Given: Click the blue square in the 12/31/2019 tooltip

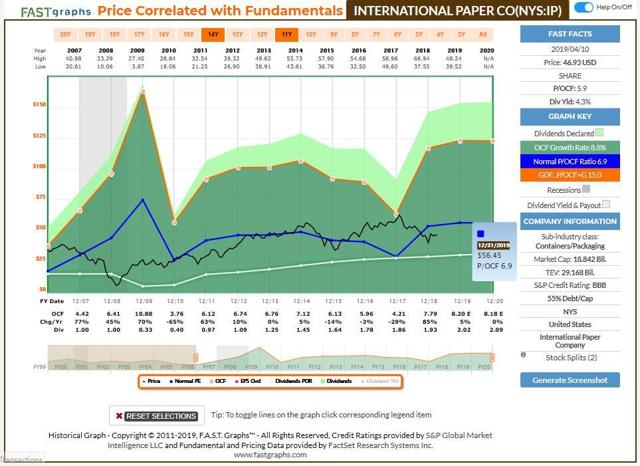Looking at the screenshot, I should pyautogui.click(x=481, y=234).
